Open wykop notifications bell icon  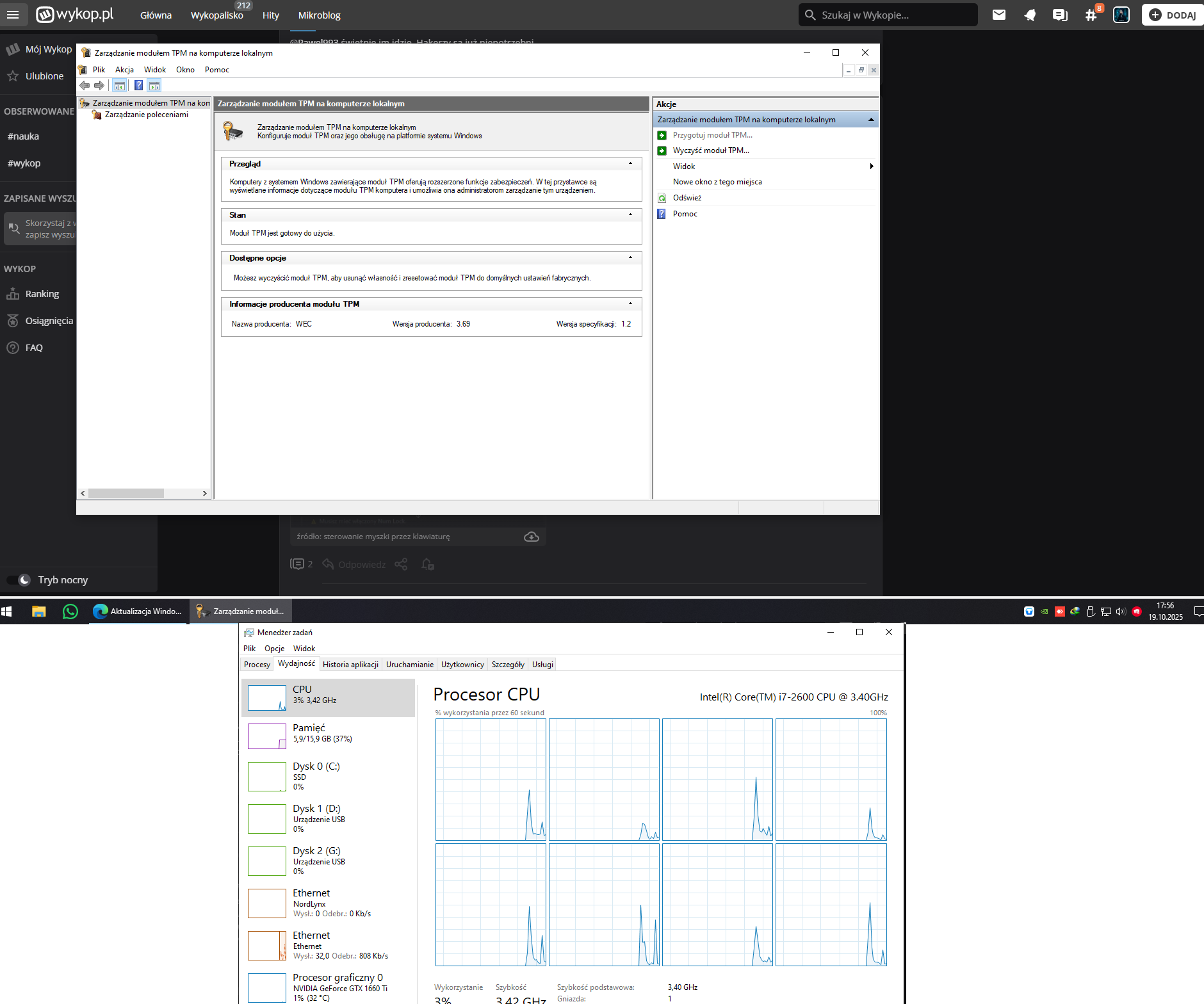click(1029, 15)
